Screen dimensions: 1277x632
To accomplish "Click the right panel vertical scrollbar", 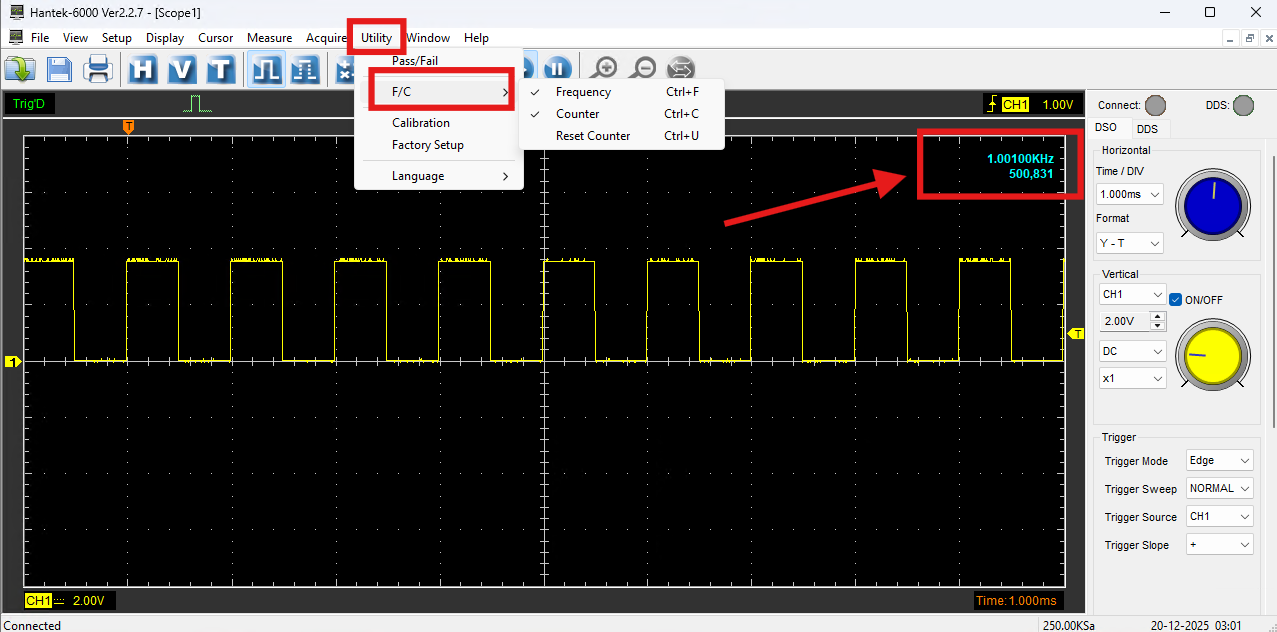I will (x=1272, y=290).
